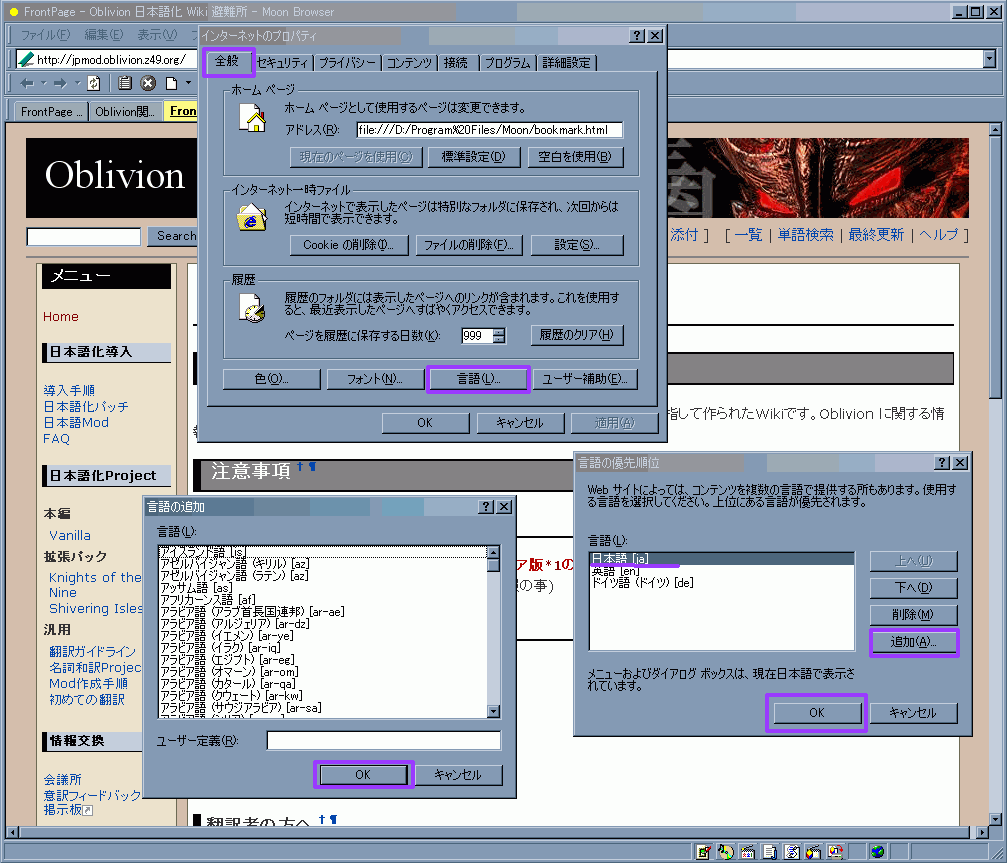
Task: Click the Back arrow in browser toolbar
Action: [x=27, y=83]
